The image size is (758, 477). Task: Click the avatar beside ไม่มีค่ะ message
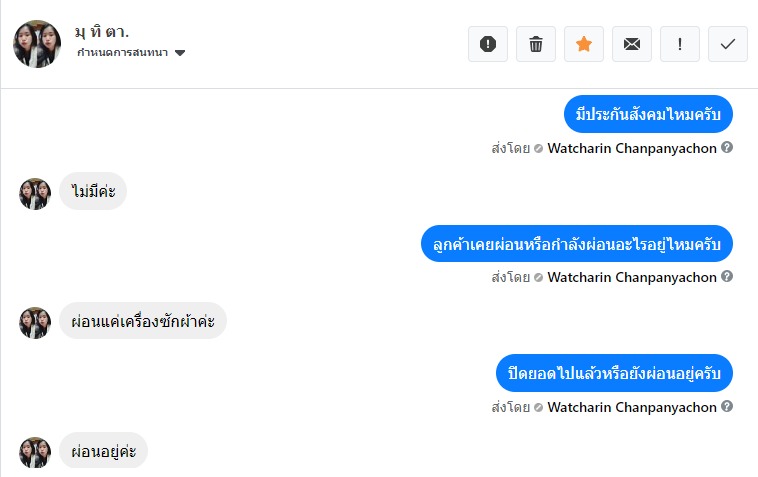35,193
